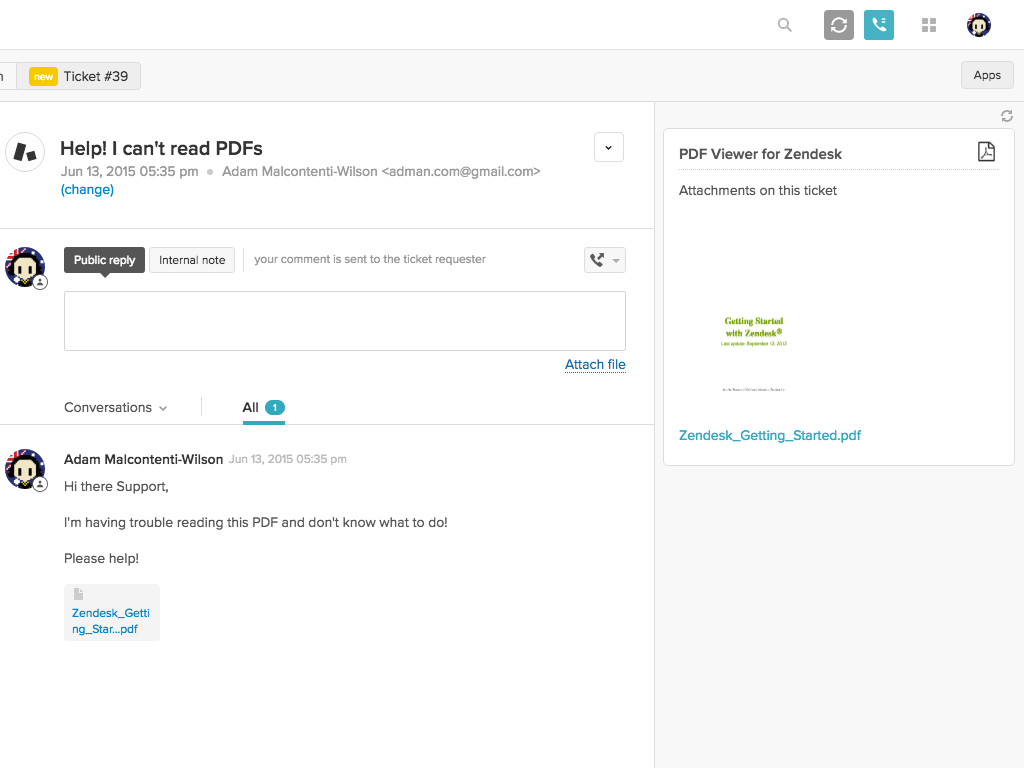Click the search magnifier icon
This screenshot has width=1024, height=768.
pos(785,25)
